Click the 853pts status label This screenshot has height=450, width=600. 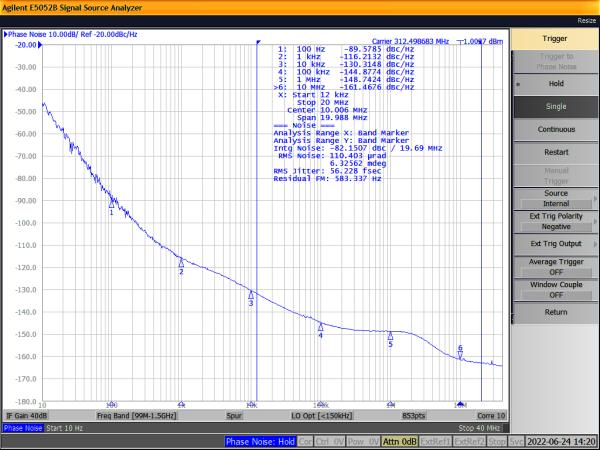point(414,416)
